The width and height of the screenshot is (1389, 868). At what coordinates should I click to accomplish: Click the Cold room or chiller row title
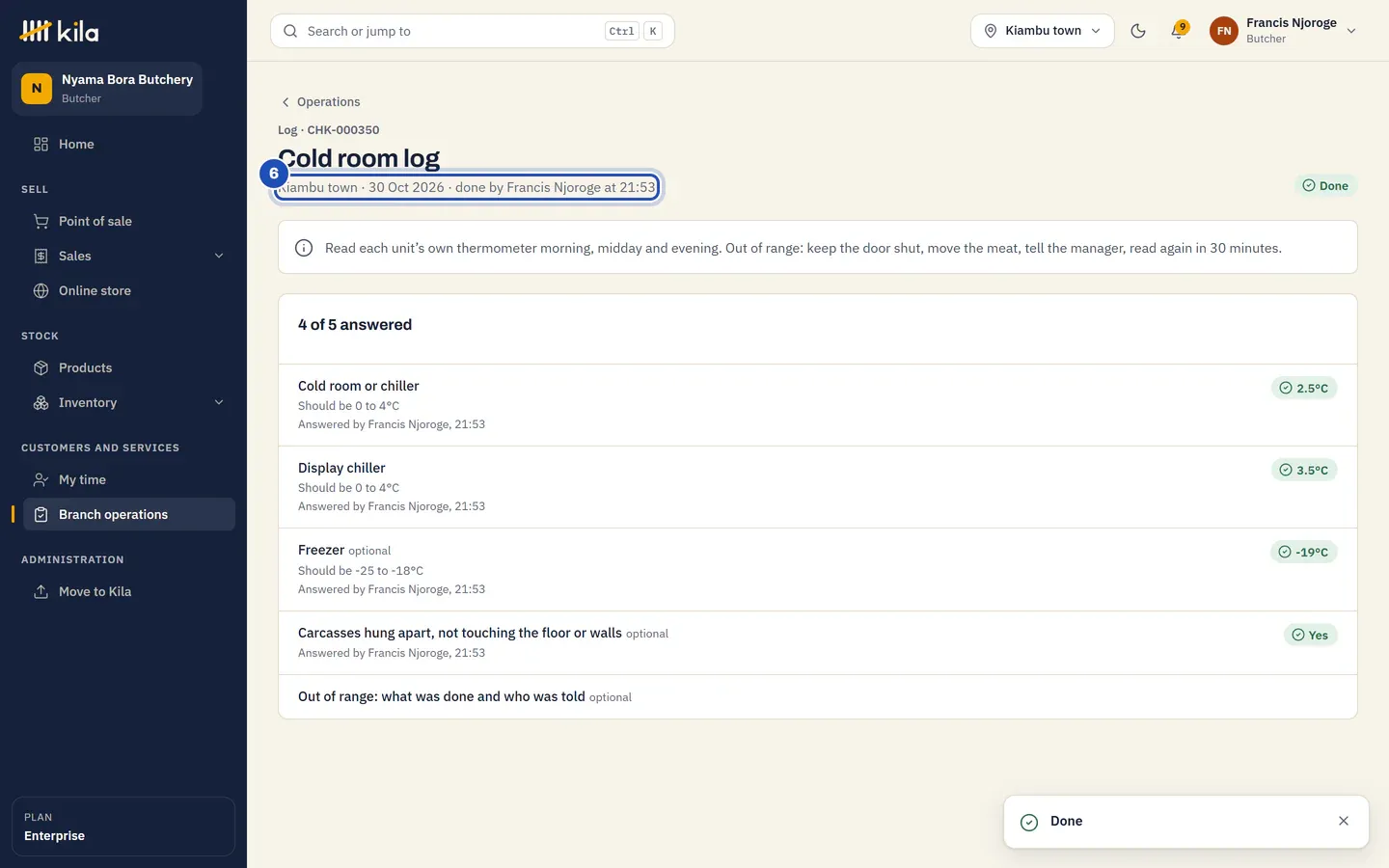tap(359, 386)
